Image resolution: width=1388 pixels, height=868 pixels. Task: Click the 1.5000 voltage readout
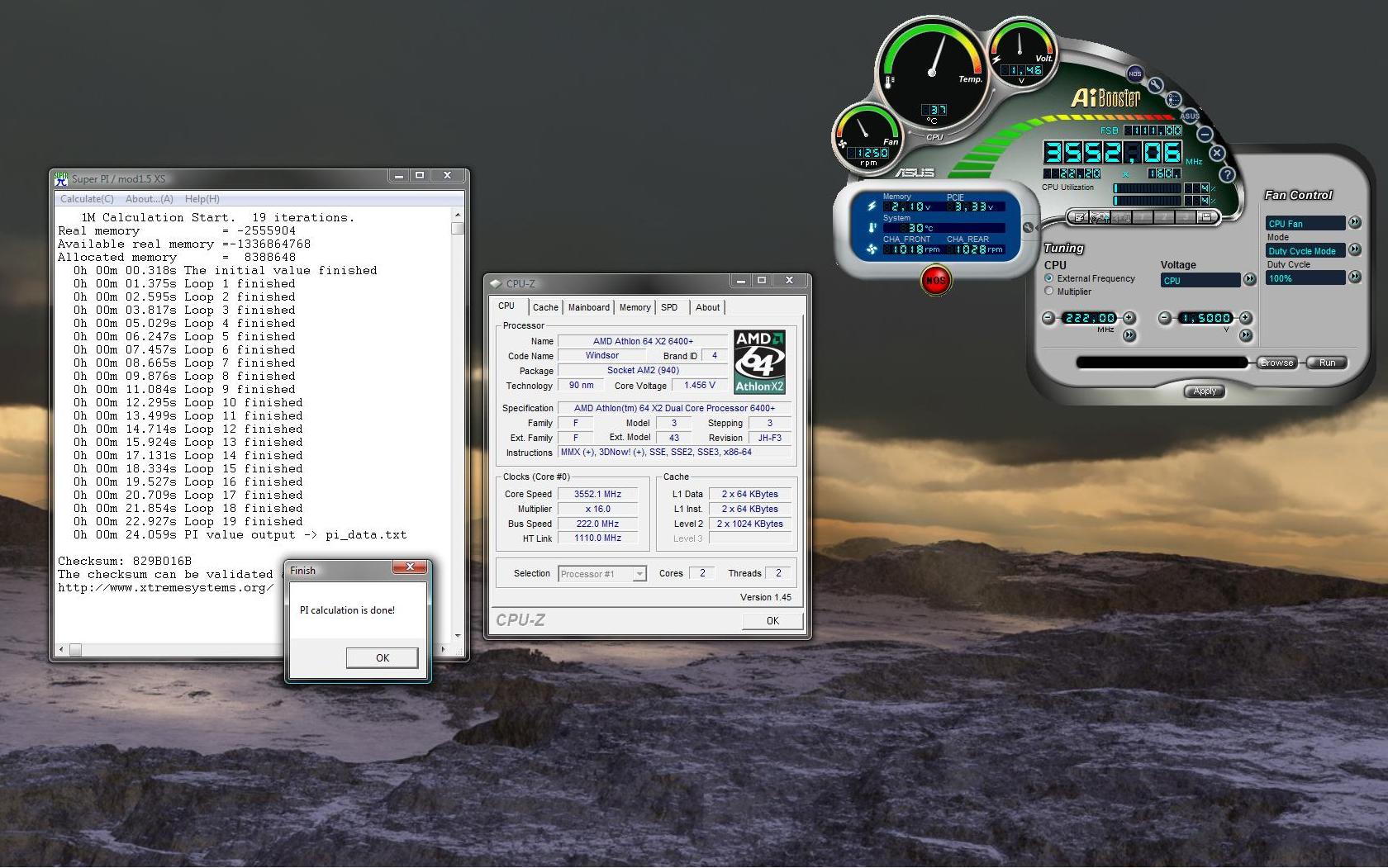tap(1205, 318)
